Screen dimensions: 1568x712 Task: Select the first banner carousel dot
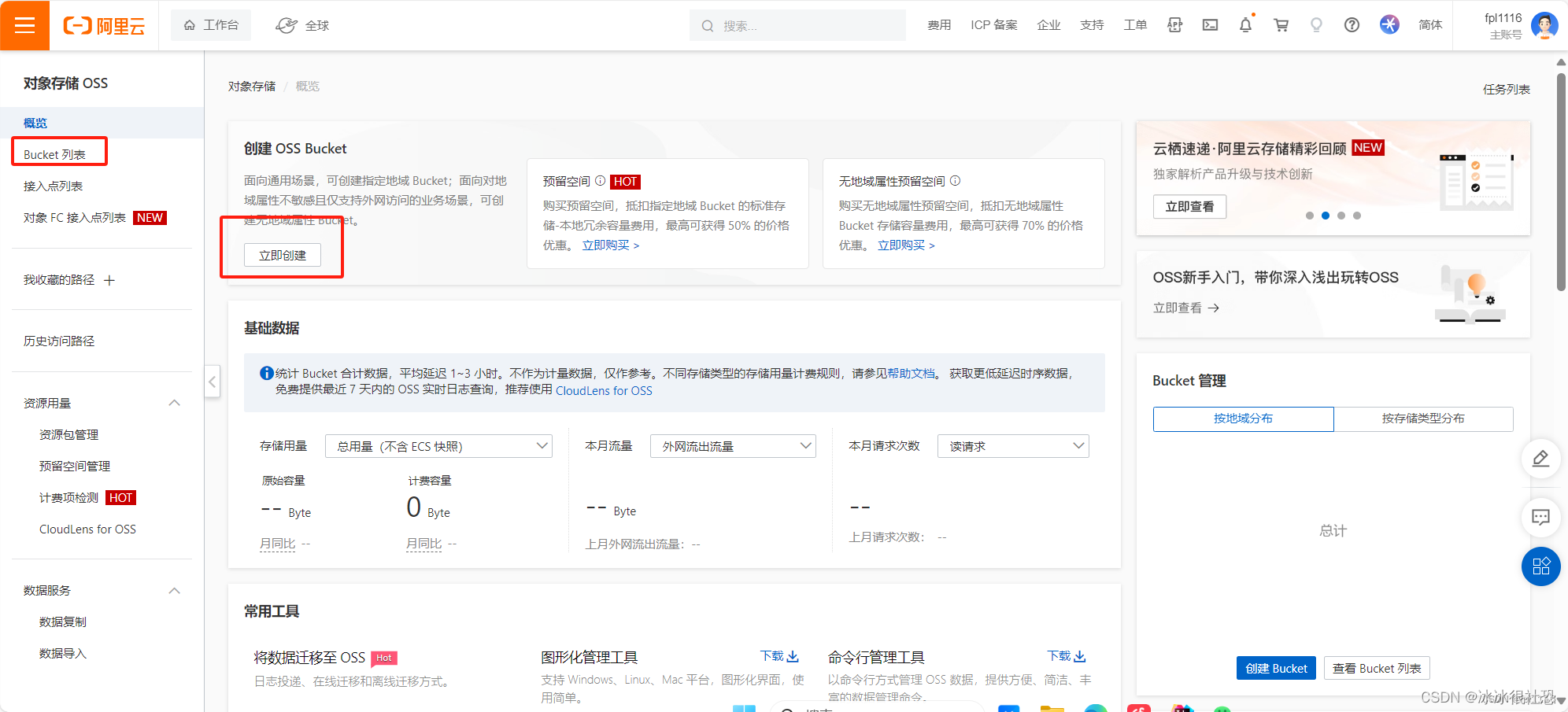click(x=1310, y=216)
